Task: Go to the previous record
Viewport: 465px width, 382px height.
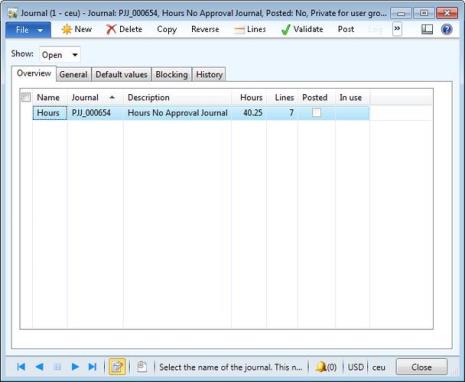Action: (x=39, y=367)
